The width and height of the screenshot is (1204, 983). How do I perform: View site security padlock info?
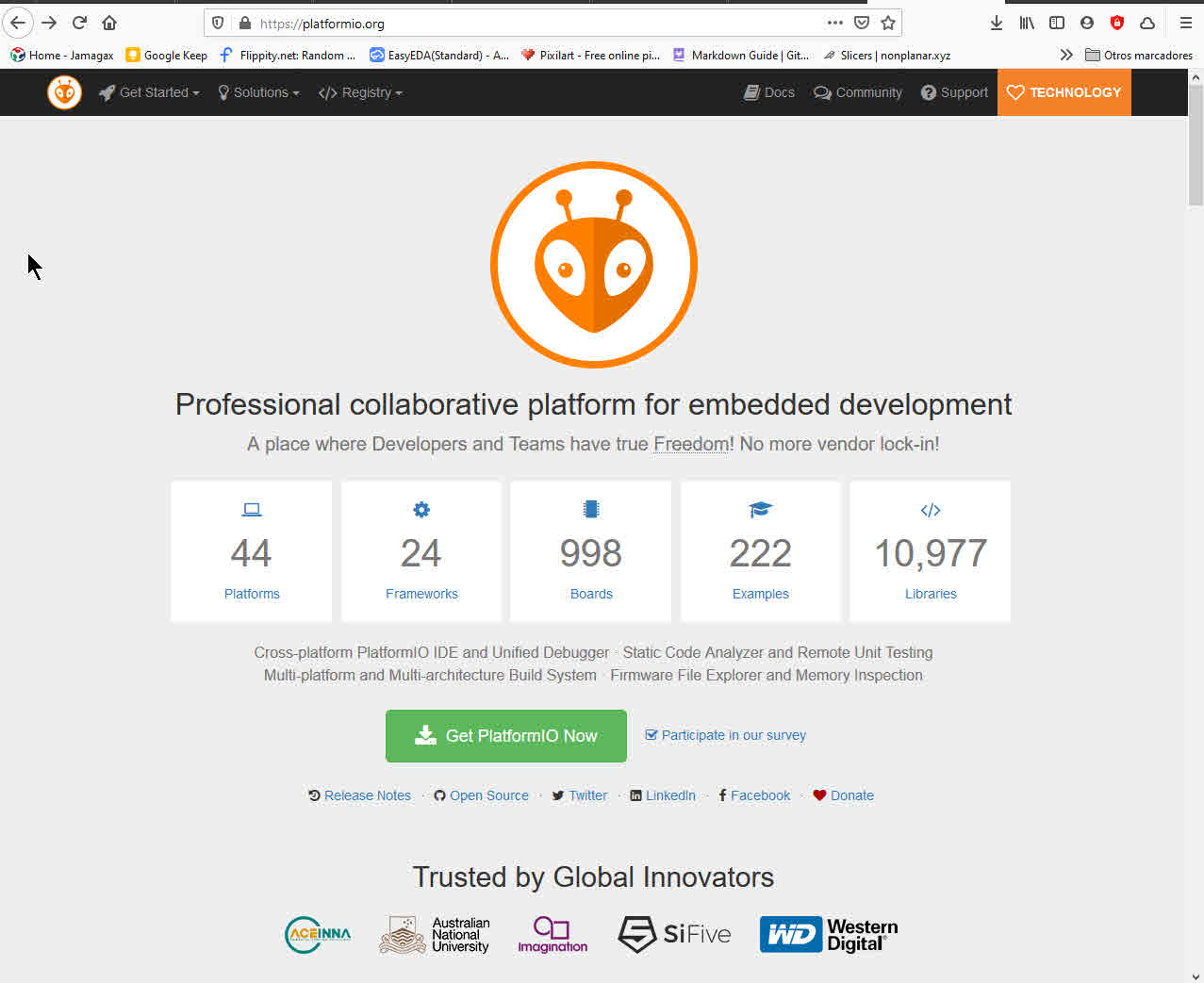[244, 24]
